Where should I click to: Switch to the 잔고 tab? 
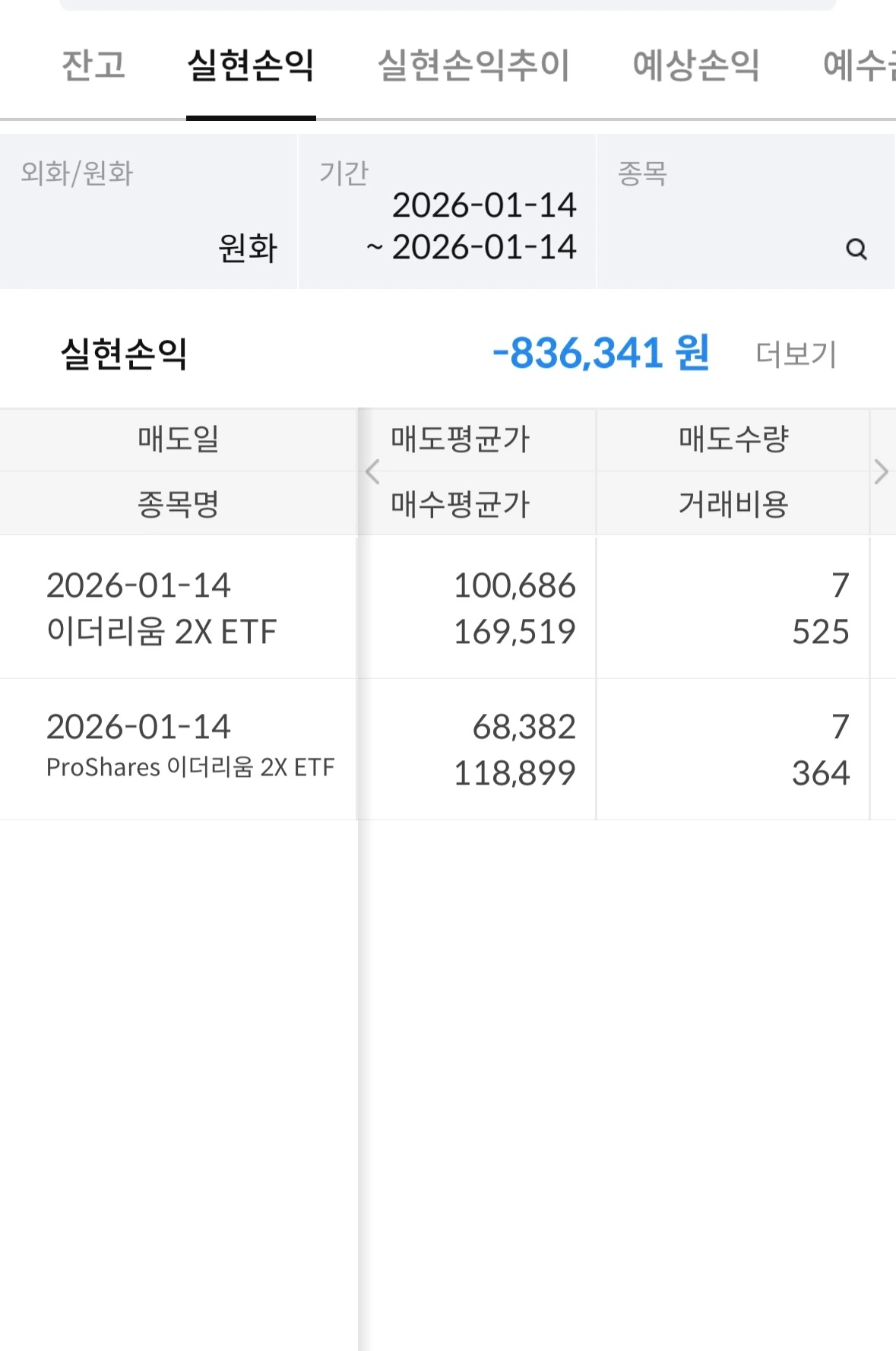(93, 65)
